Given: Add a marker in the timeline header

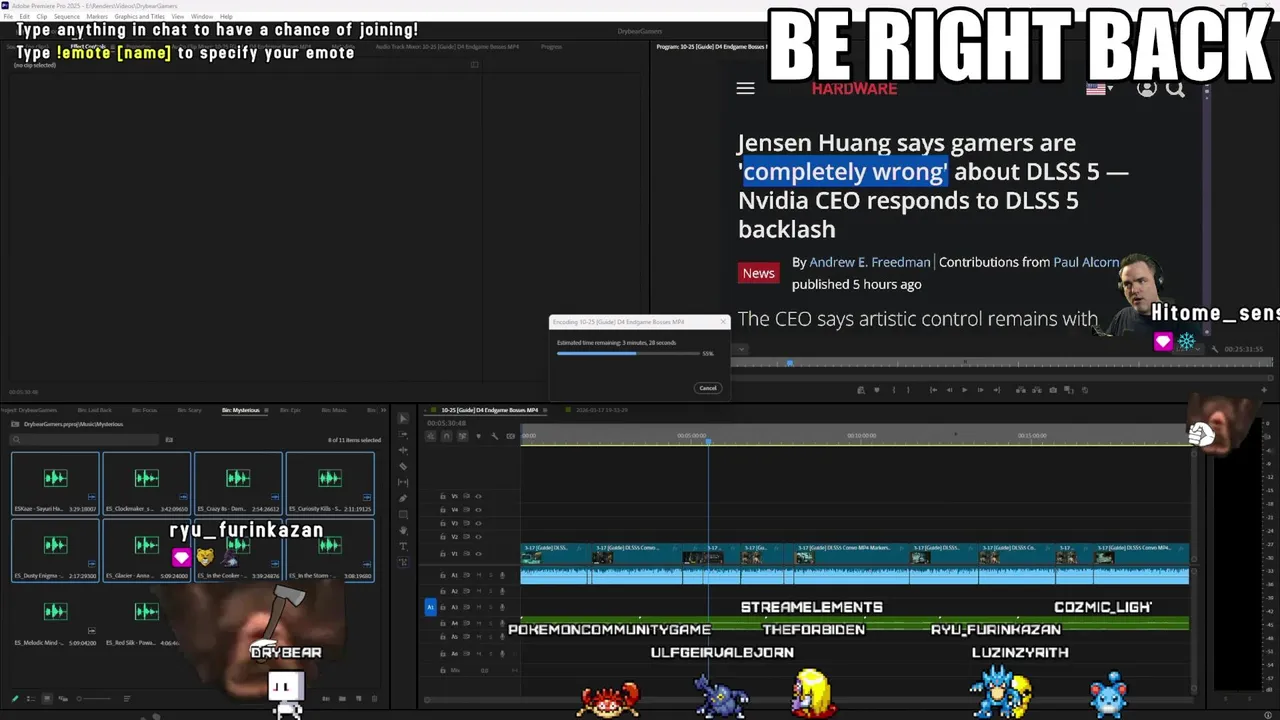Looking at the screenshot, I should pos(478,436).
